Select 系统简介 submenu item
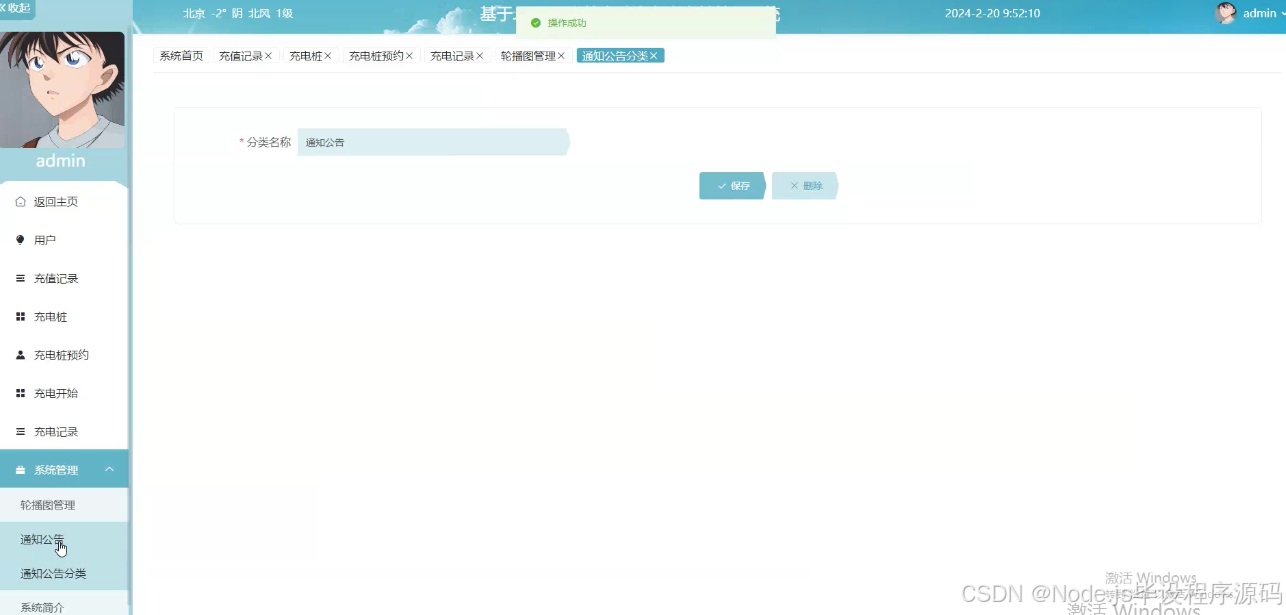Image resolution: width=1286 pixels, height=615 pixels. 64,605
